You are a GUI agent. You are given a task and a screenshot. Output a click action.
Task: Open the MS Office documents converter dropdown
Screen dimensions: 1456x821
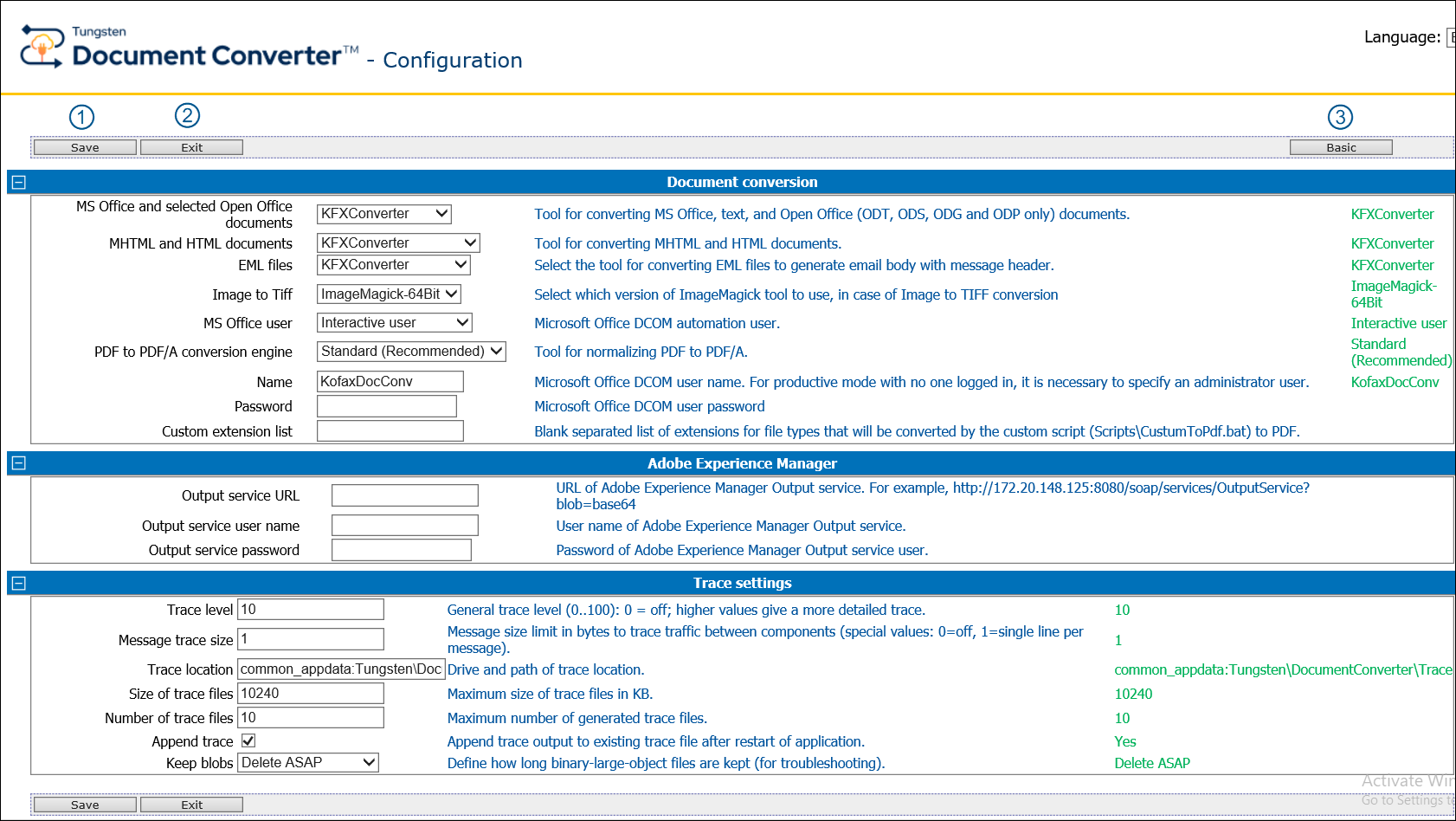(383, 214)
